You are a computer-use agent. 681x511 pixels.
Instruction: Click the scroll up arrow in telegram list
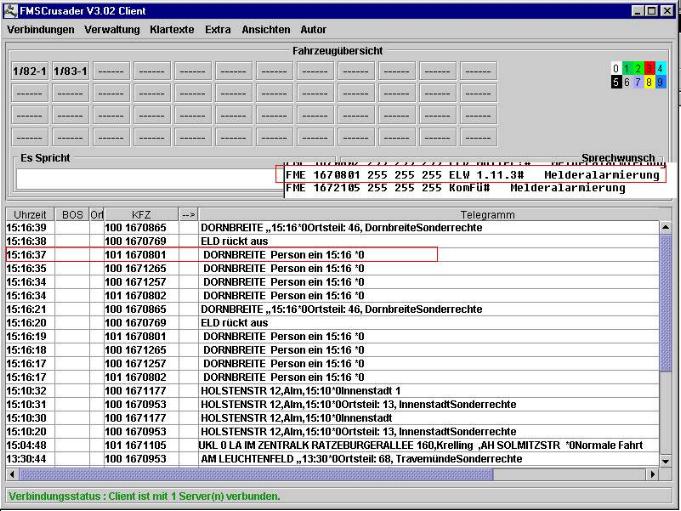tap(665, 228)
